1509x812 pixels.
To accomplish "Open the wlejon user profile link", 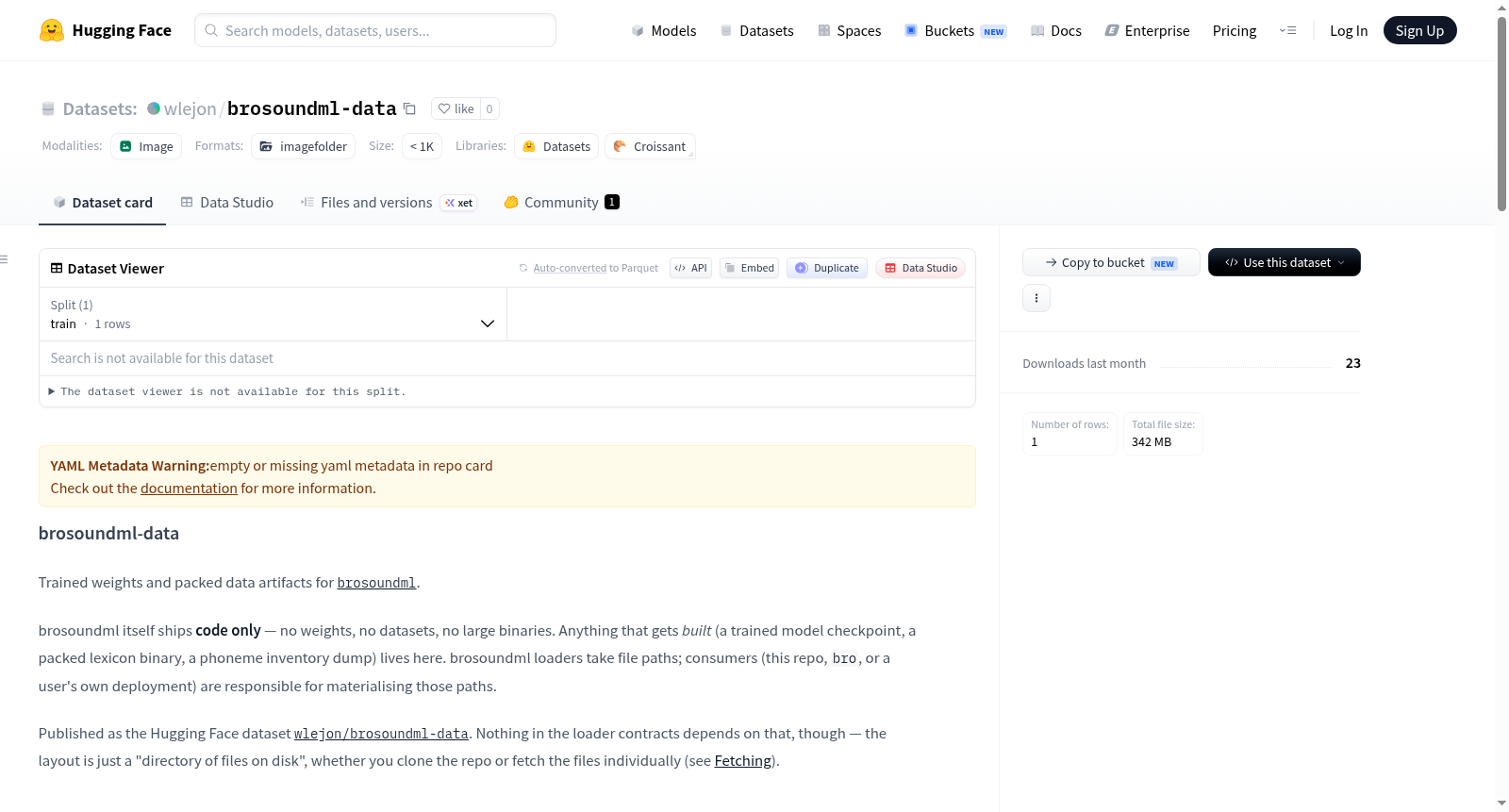I will (x=191, y=108).
